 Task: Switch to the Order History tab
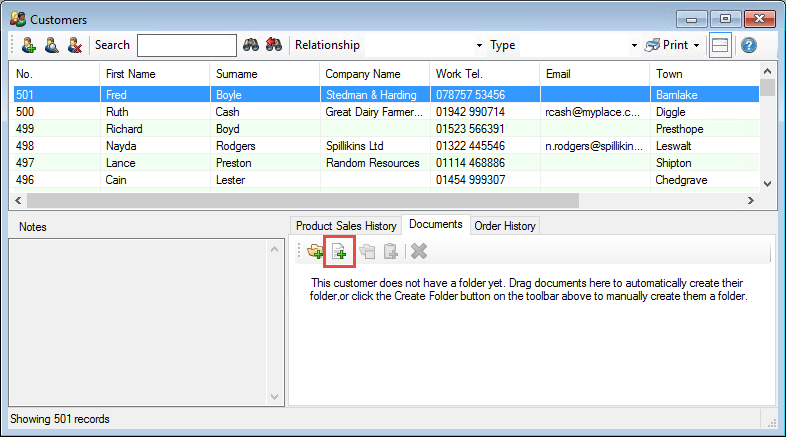click(x=505, y=226)
